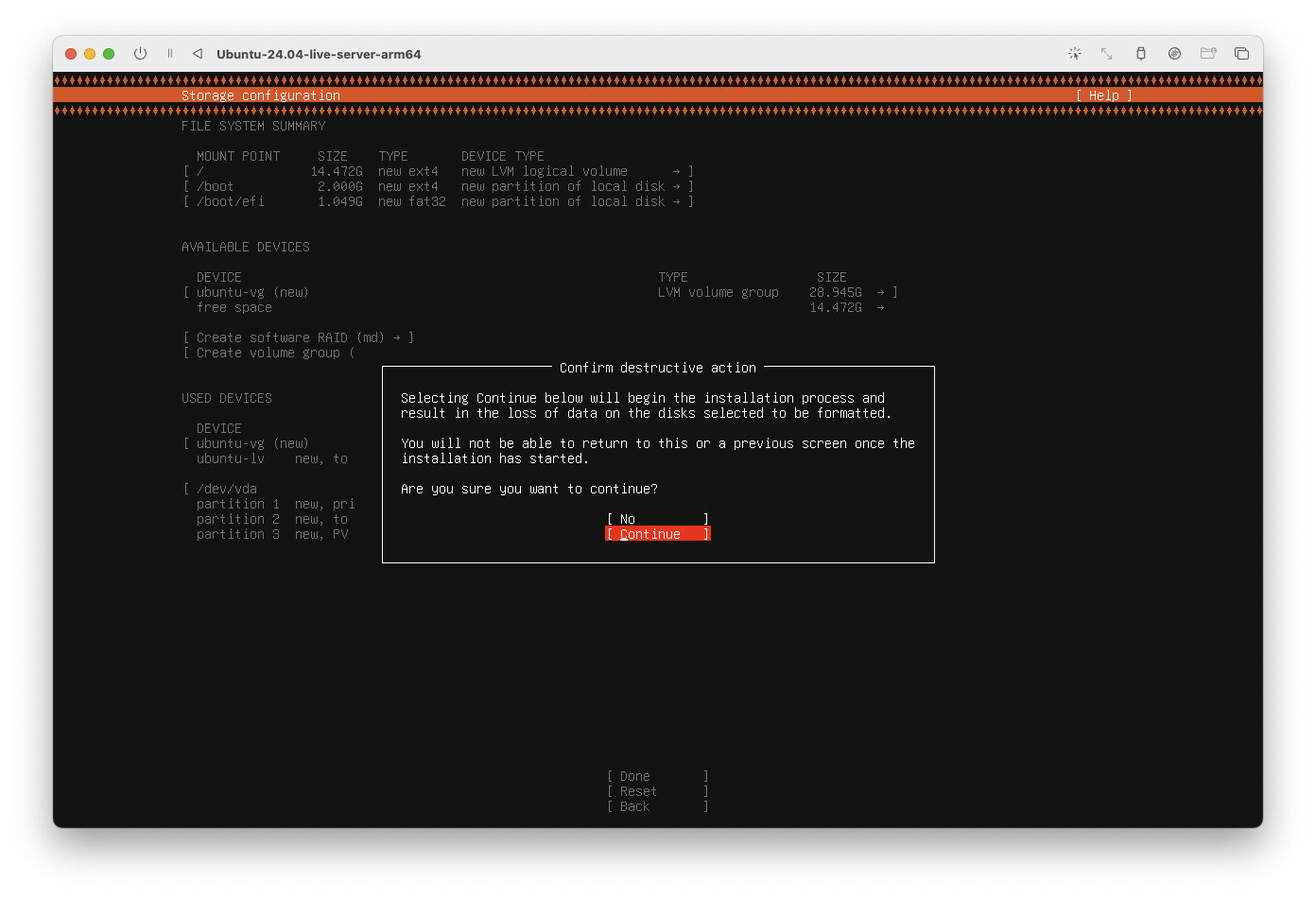Click the windows overlay icon in toolbar
Image resolution: width=1316 pixels, height=898 pixels.
point(1242,54)
